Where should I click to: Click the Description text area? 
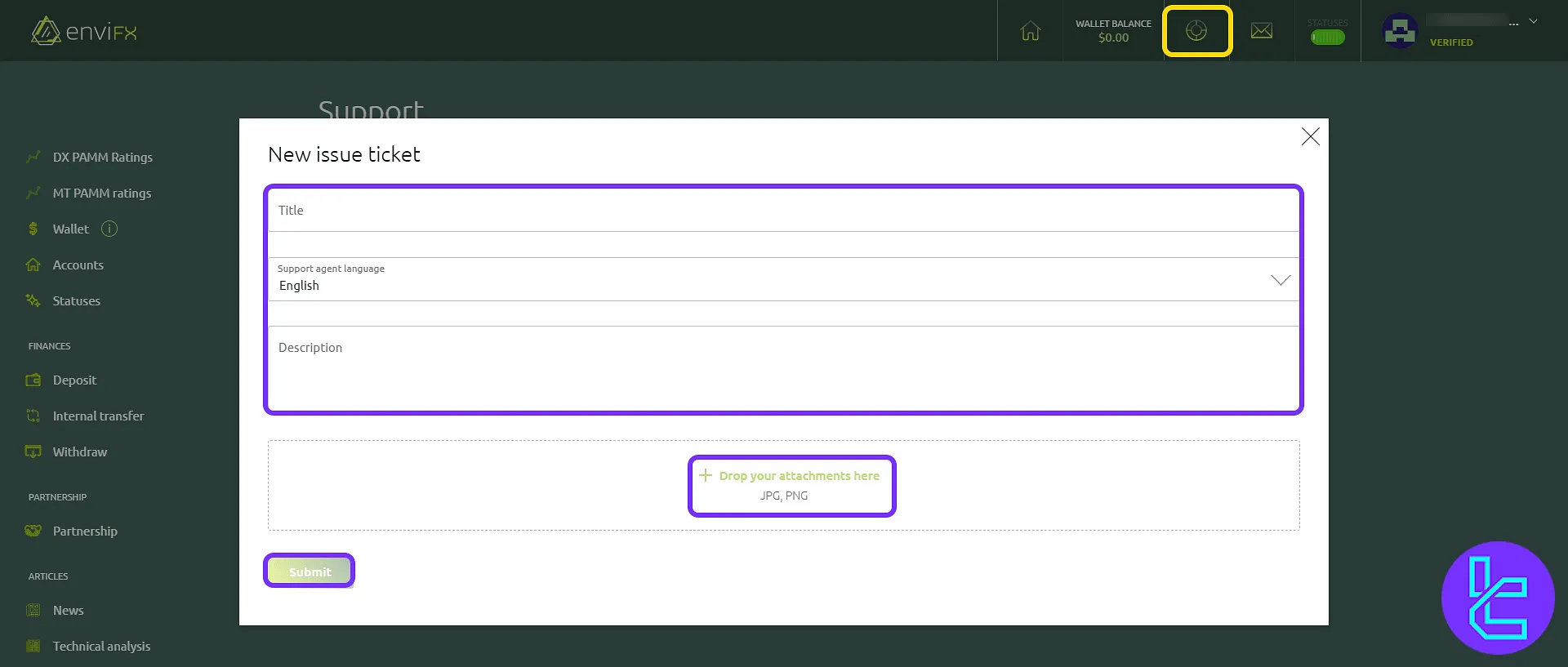pos(784,367)
